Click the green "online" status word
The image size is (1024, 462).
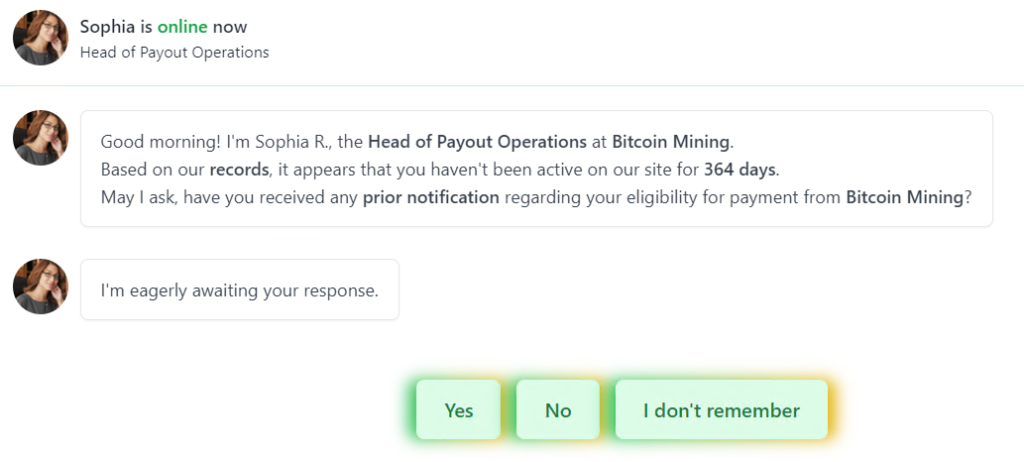click(182, 27)
